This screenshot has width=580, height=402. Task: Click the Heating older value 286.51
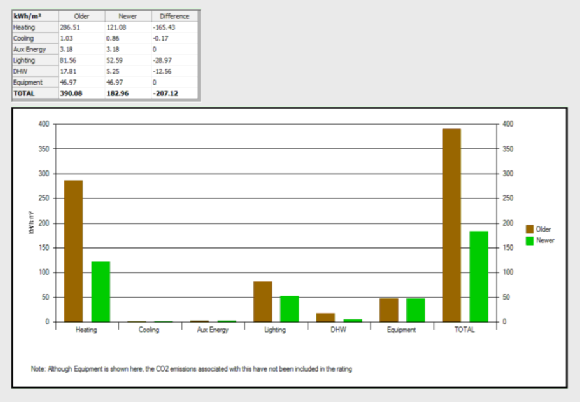(70, 27)
